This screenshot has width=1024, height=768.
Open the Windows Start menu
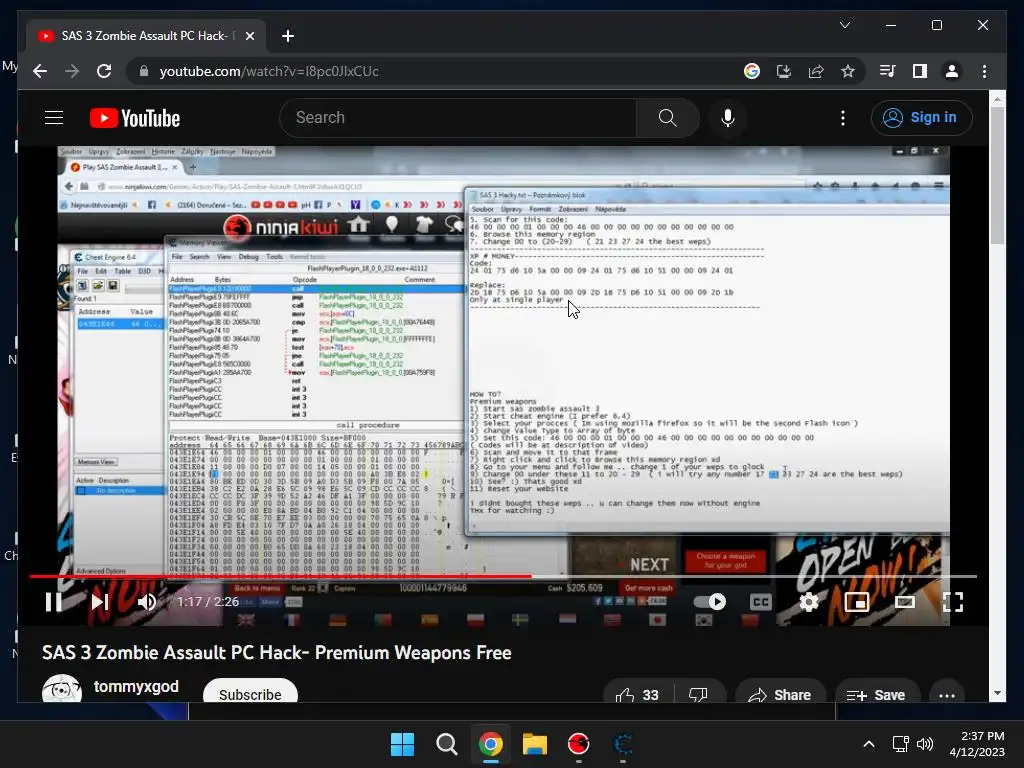[x=402, y=744]
